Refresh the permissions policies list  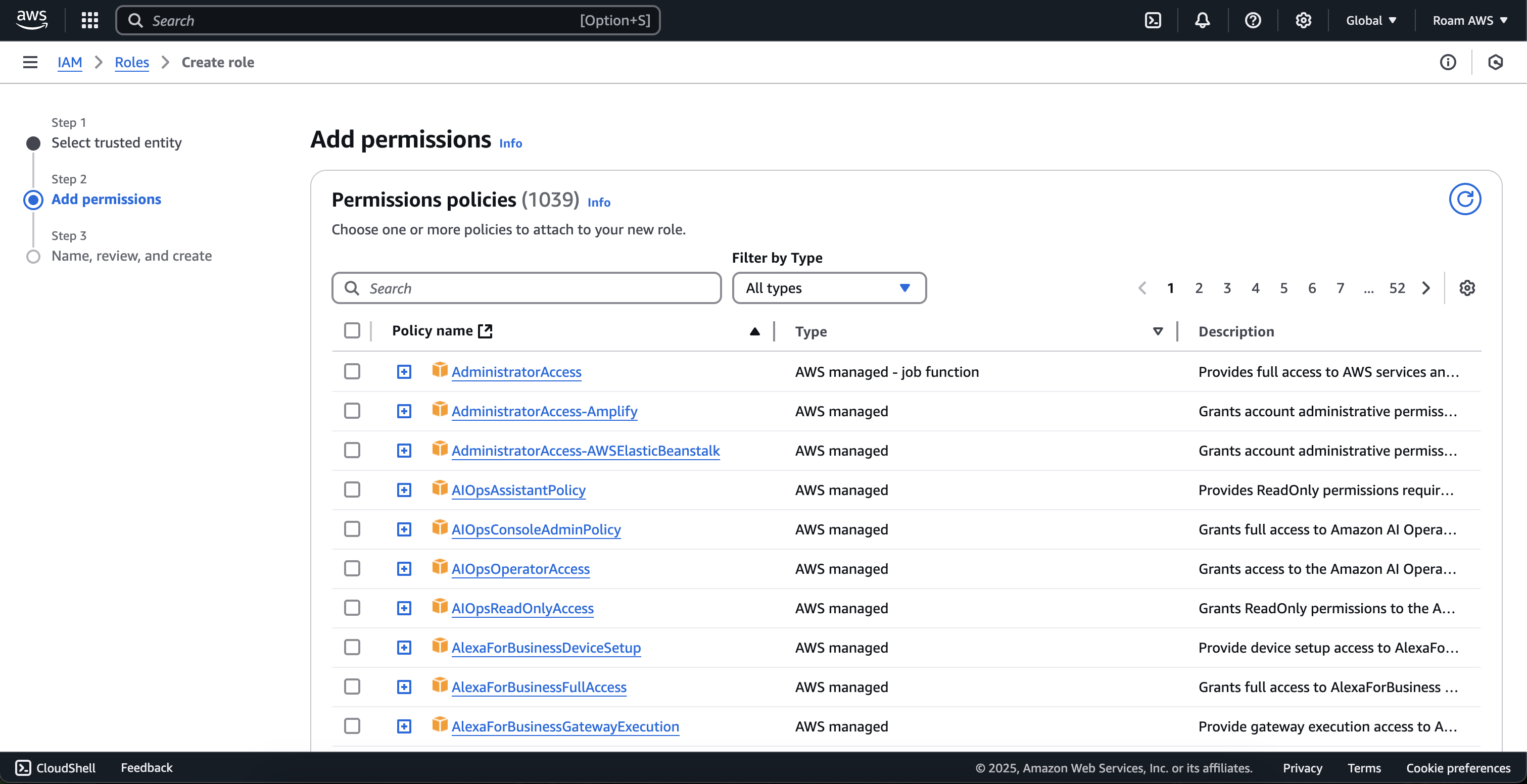(1465, 199)
